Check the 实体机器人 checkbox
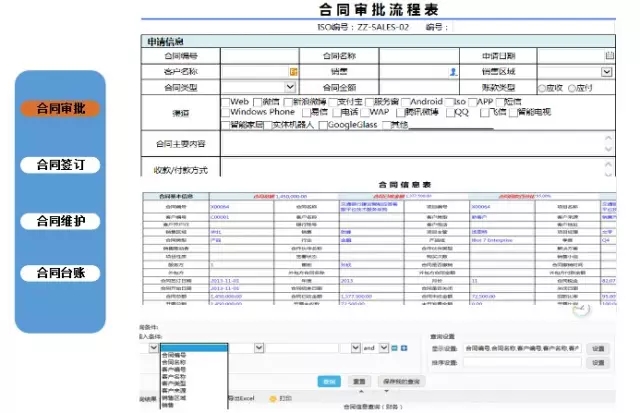640x413 pixels. pos(268,125)
